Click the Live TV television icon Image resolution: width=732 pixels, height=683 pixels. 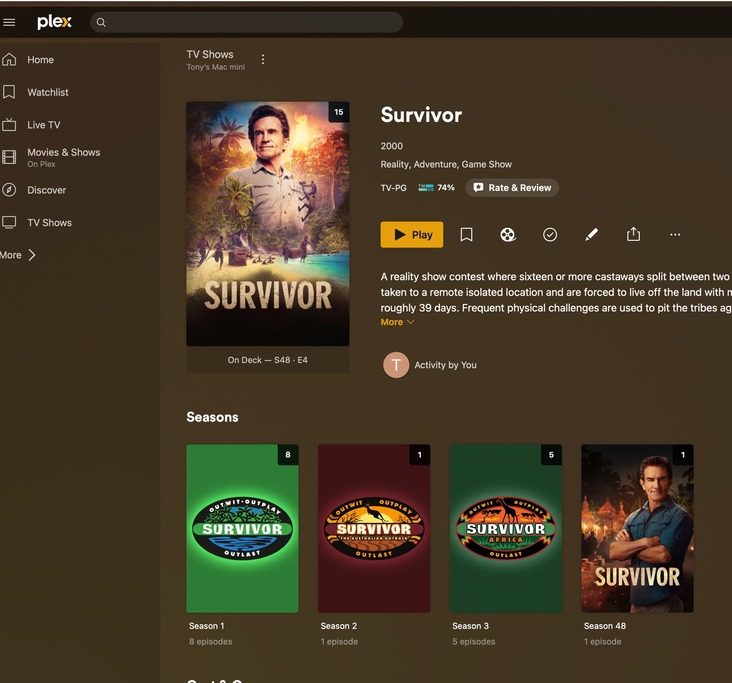click(9, 125)
